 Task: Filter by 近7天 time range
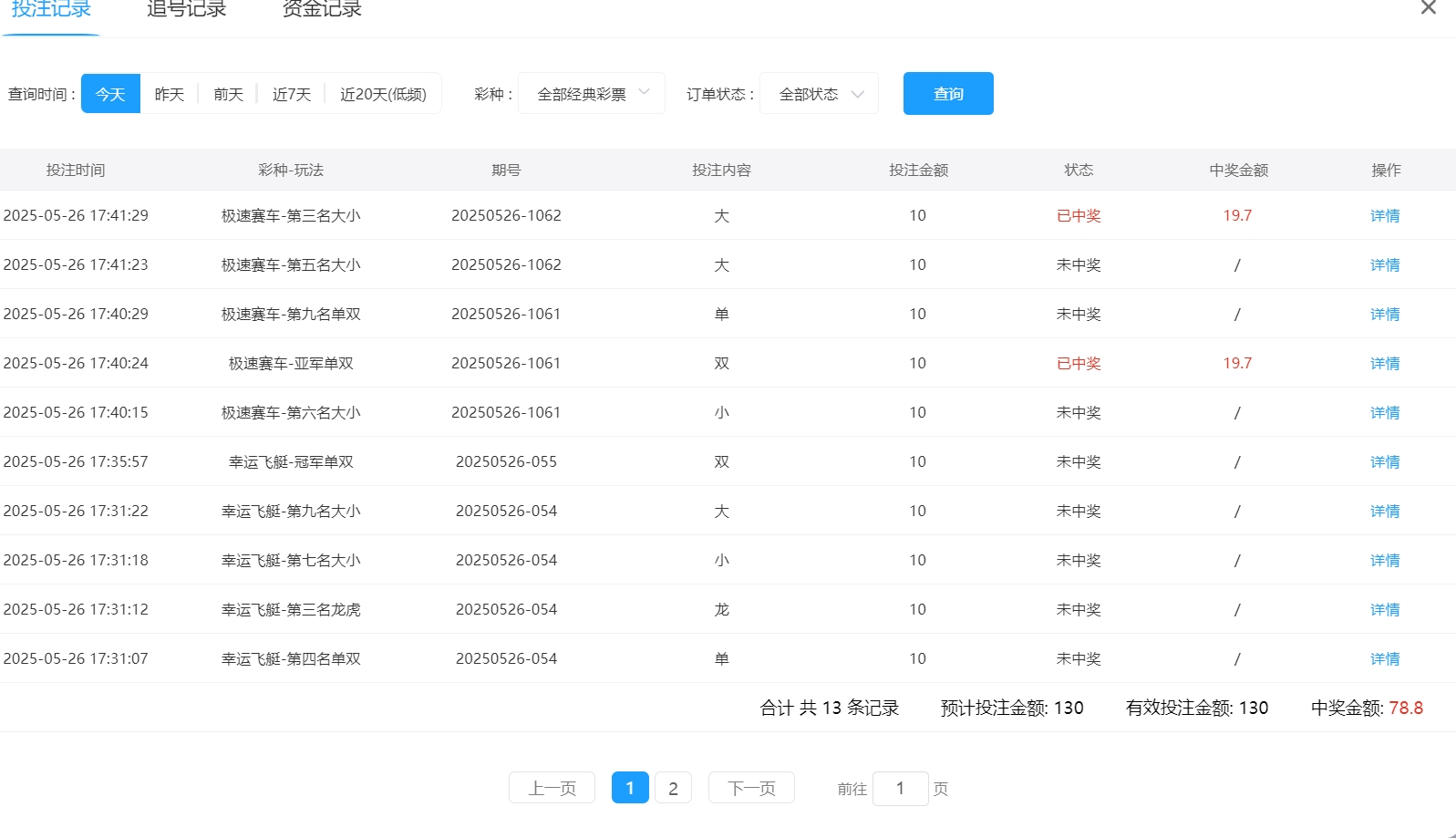pos(292,94)
